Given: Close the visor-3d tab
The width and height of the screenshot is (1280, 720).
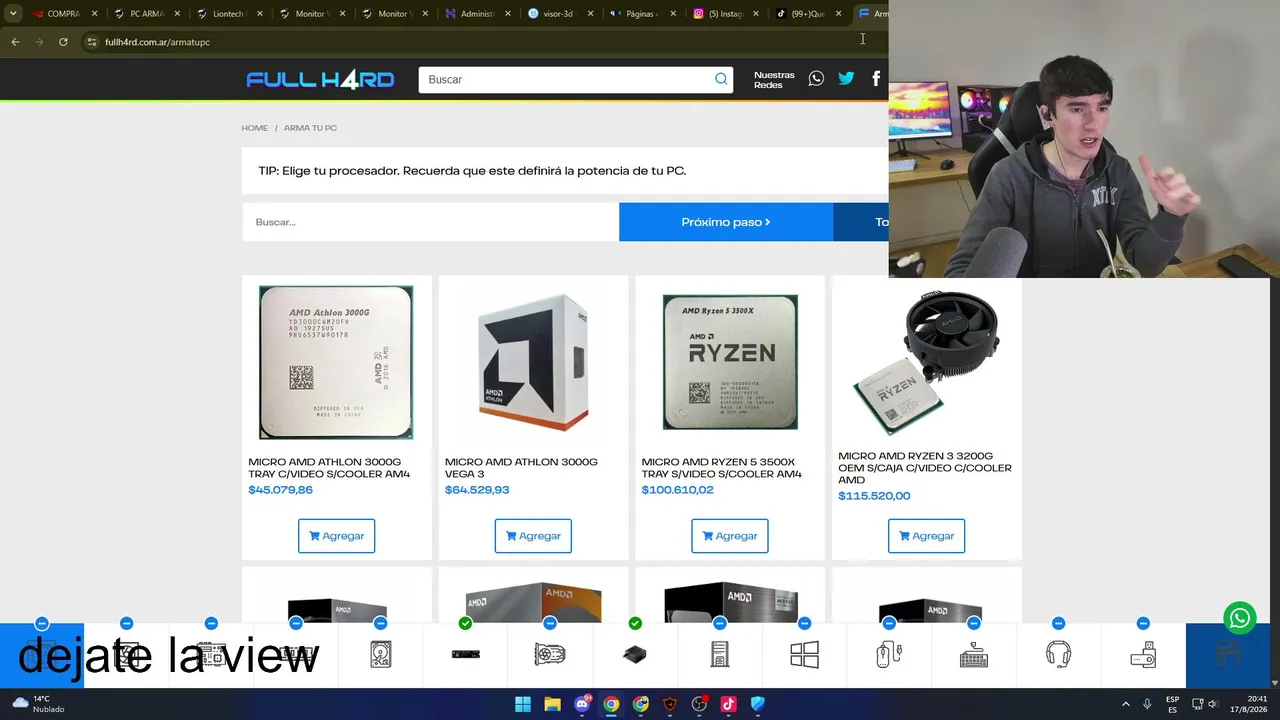Looking at the screenshot, I should coord(590,14).
